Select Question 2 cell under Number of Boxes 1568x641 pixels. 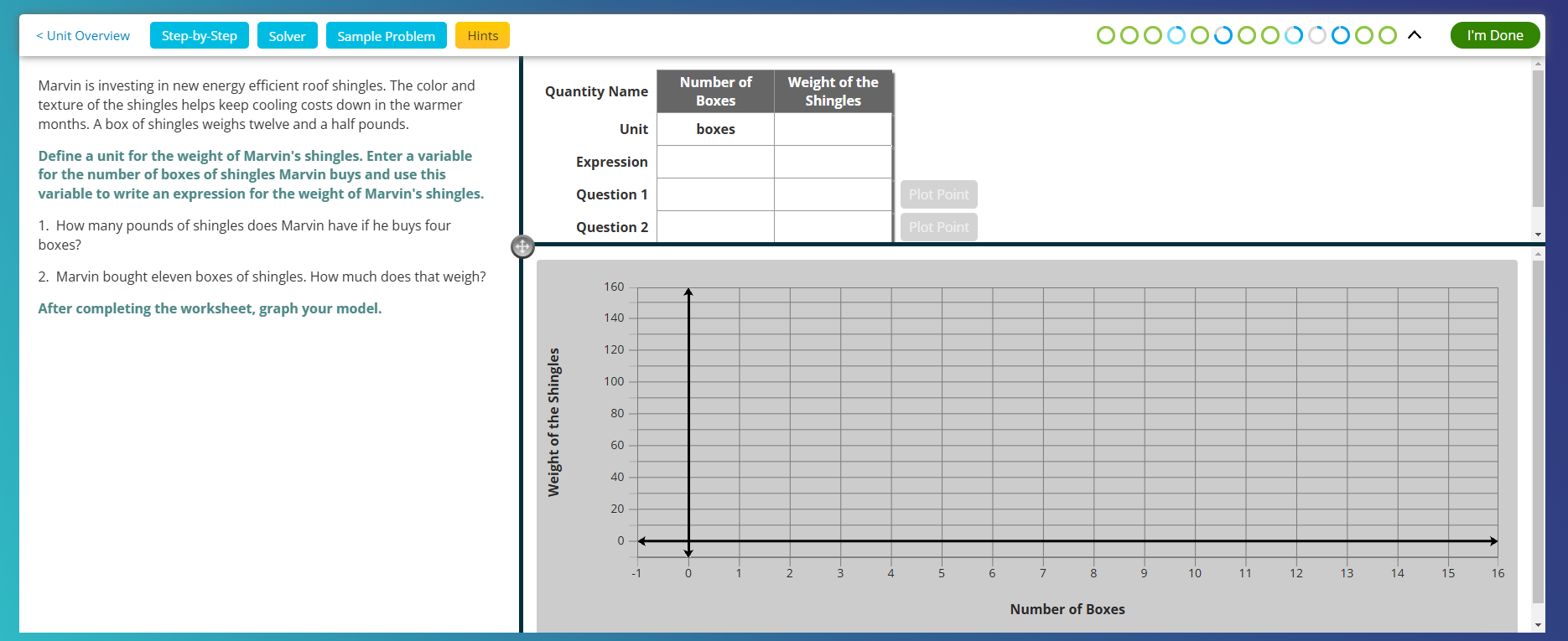(x=715, y=227)
